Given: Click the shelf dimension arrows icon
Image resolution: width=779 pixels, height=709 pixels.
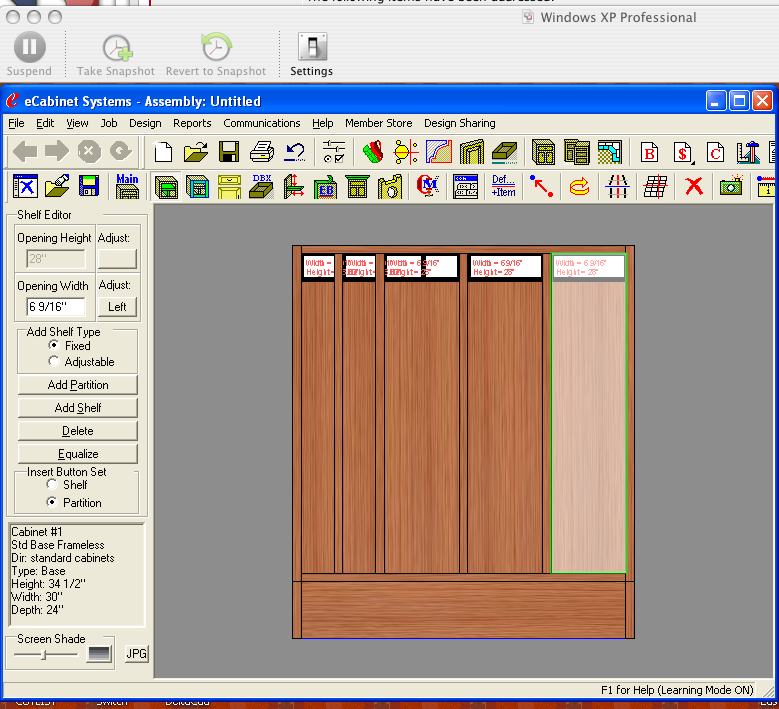Looking at the screenshot, I should [293, 187].
